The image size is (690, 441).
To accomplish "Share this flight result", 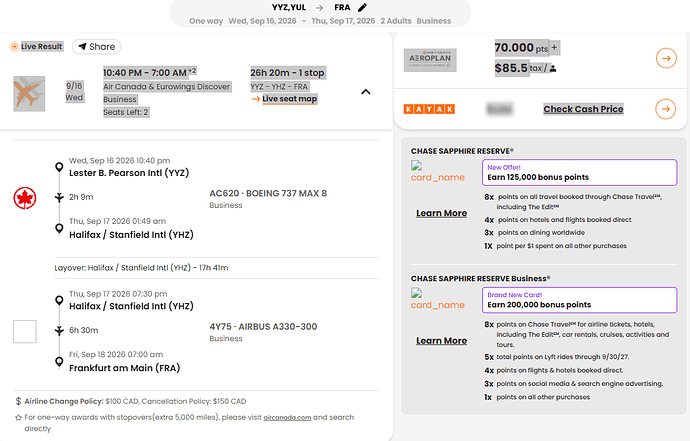I will point(96,47).
